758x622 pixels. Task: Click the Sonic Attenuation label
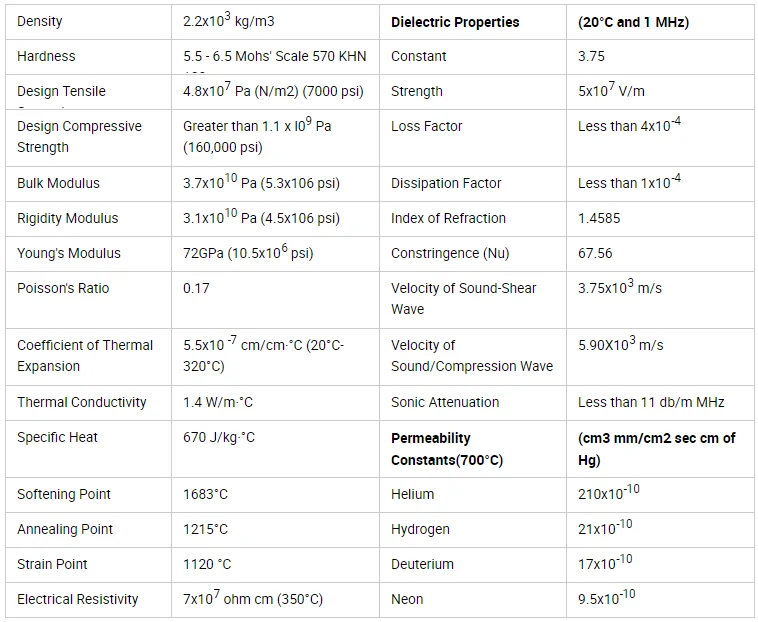[445, 402]
